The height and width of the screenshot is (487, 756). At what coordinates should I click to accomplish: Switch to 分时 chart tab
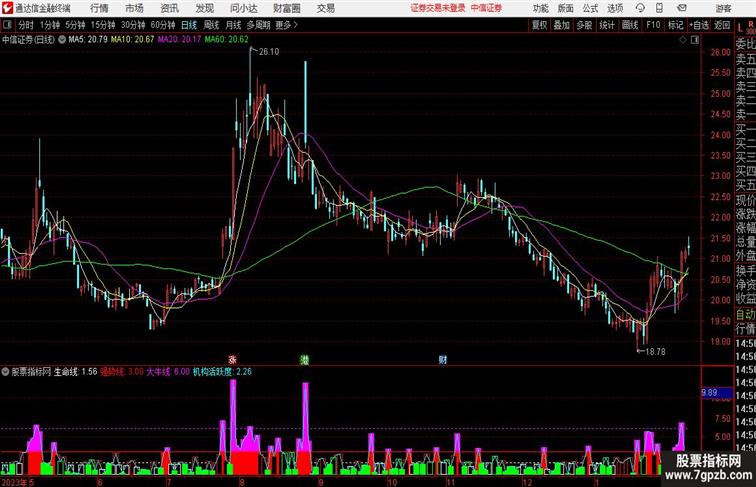click(x=26, y=25)
